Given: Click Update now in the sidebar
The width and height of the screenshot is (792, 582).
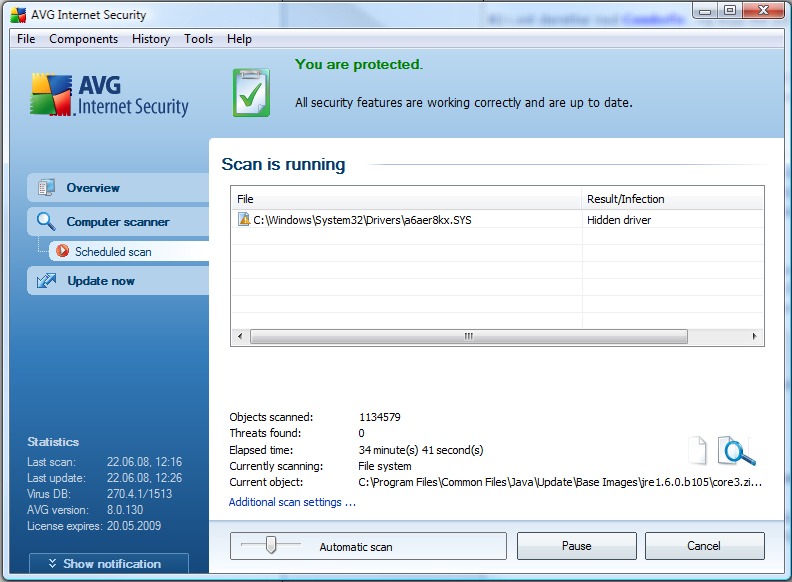Looking at the screenshot, I should [x=118, y=280].
